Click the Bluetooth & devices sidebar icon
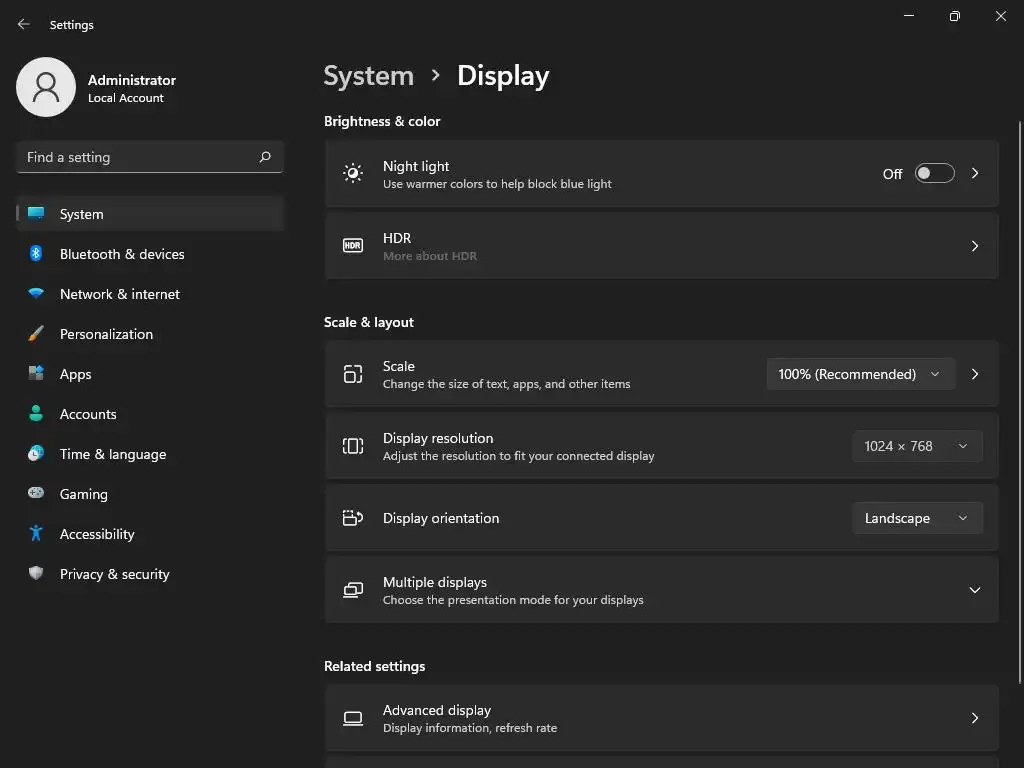The image size is (1024, 768). click(x=36, y=254)
